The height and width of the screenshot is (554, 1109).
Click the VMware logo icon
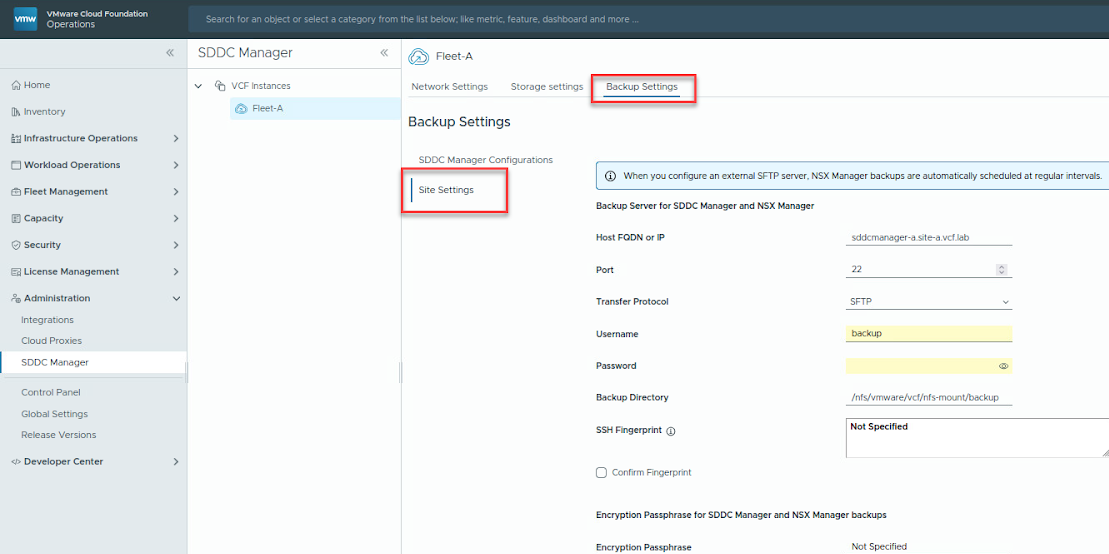pyautogui.click(x=26, y=19)
